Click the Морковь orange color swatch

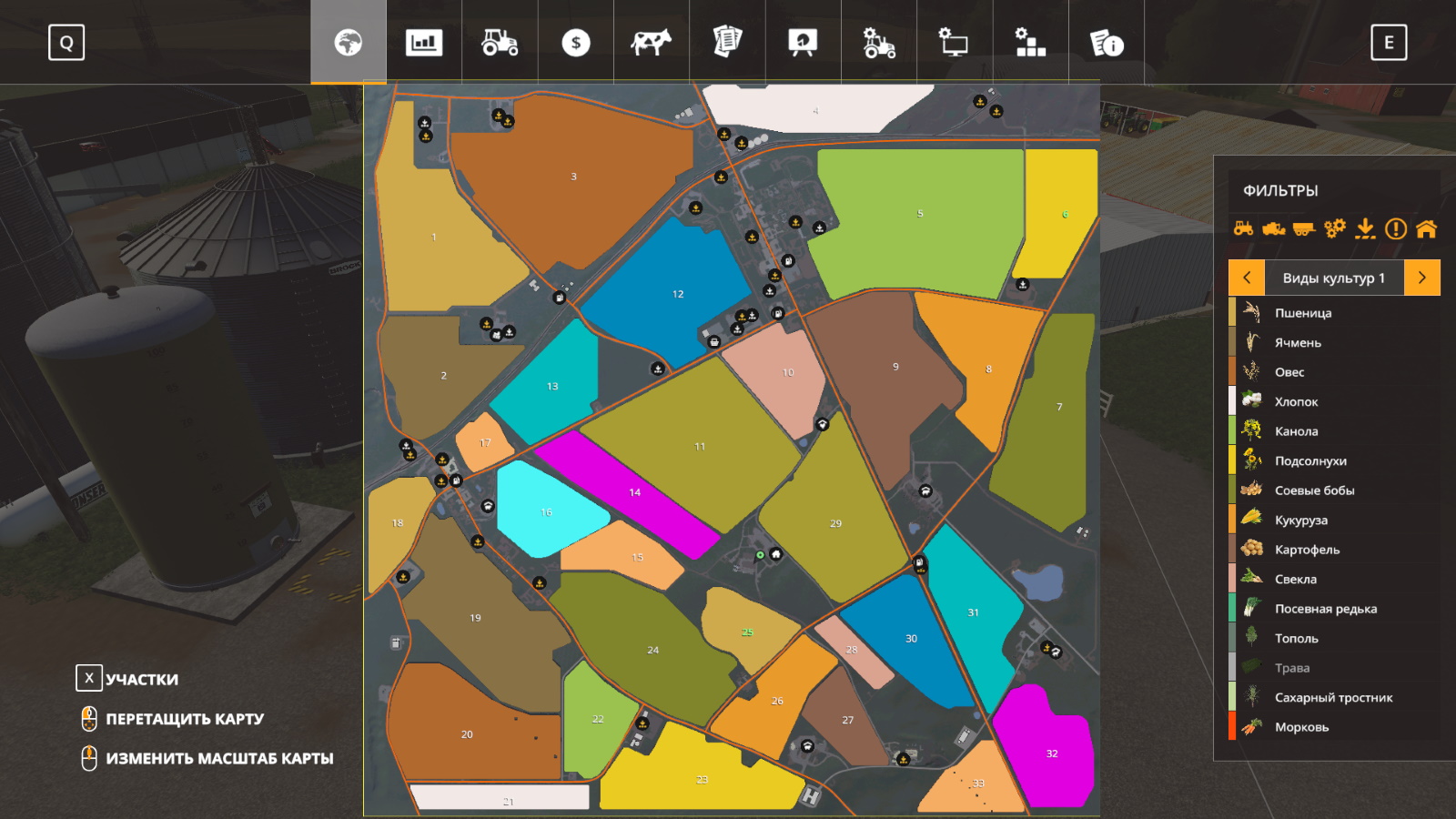pos(1232,726)
